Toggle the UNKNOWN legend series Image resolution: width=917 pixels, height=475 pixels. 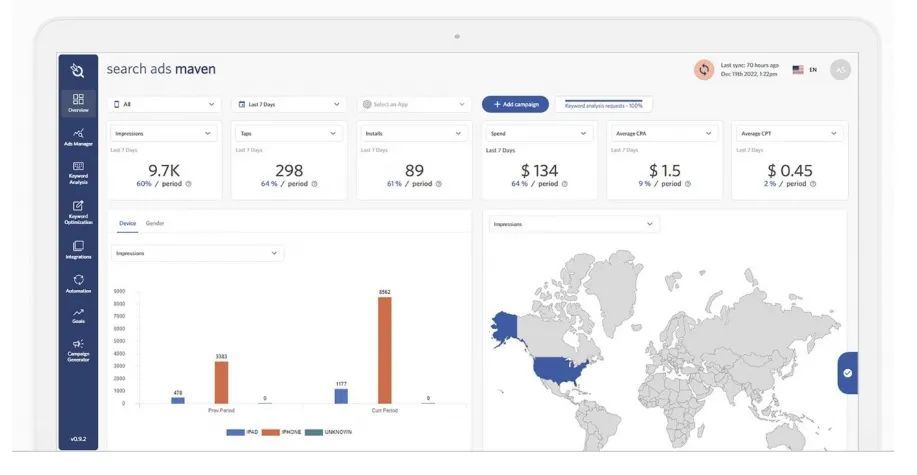coord(333,432)
